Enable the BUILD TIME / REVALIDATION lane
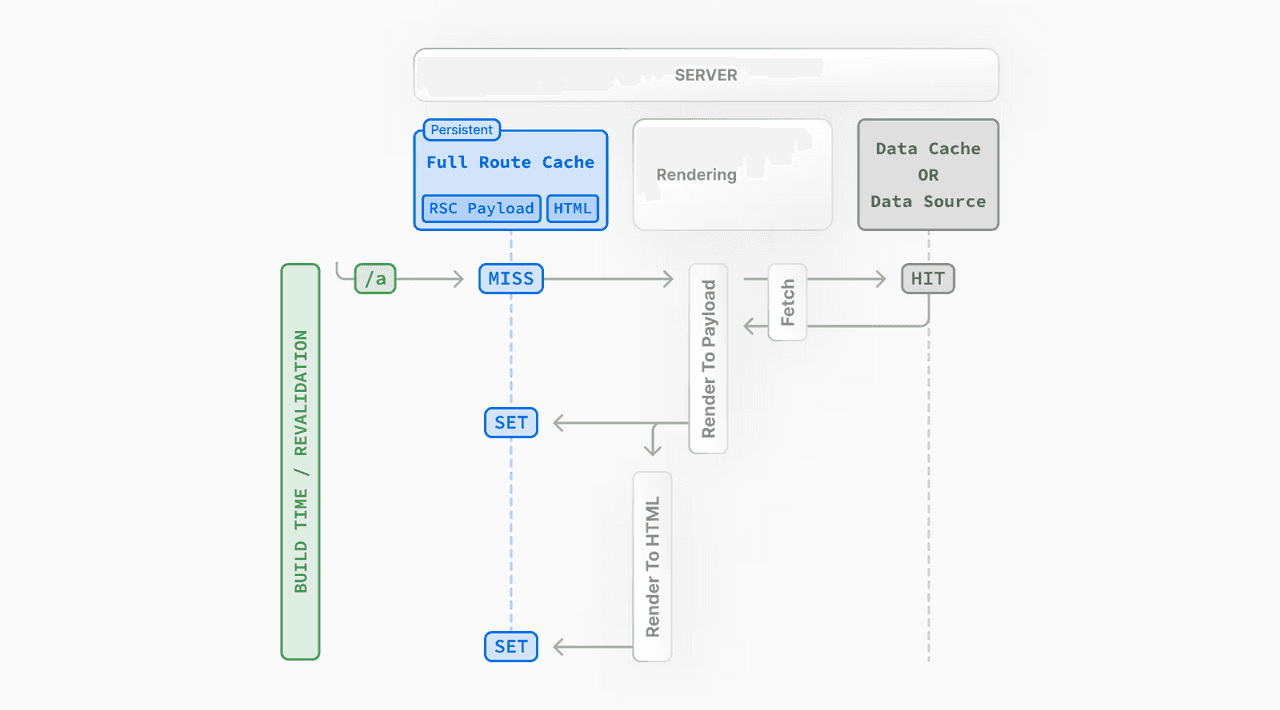This screenshot has height=710, width=1280. (300, 461)
